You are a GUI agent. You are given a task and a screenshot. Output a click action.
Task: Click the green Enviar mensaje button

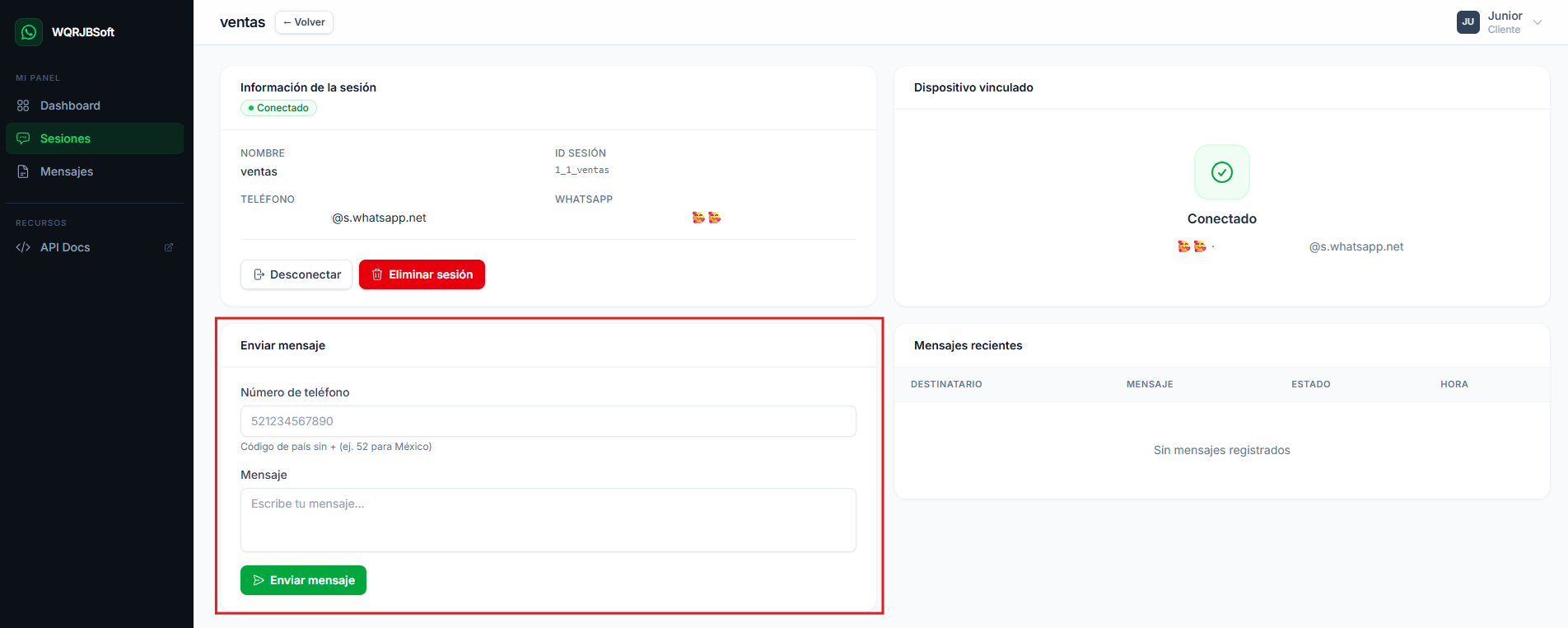[303, 580]
